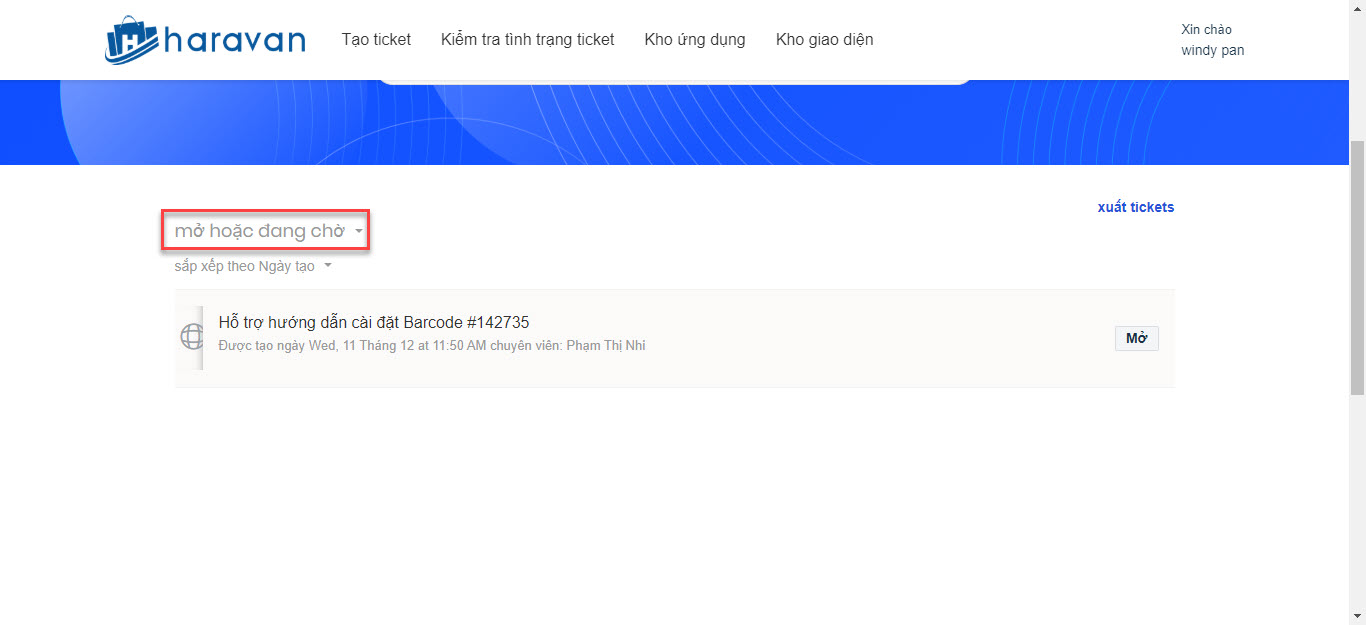Open the "mở hoặc đang chờ" status filter
Screen dimensions: 1366x625
click(259, 231)
